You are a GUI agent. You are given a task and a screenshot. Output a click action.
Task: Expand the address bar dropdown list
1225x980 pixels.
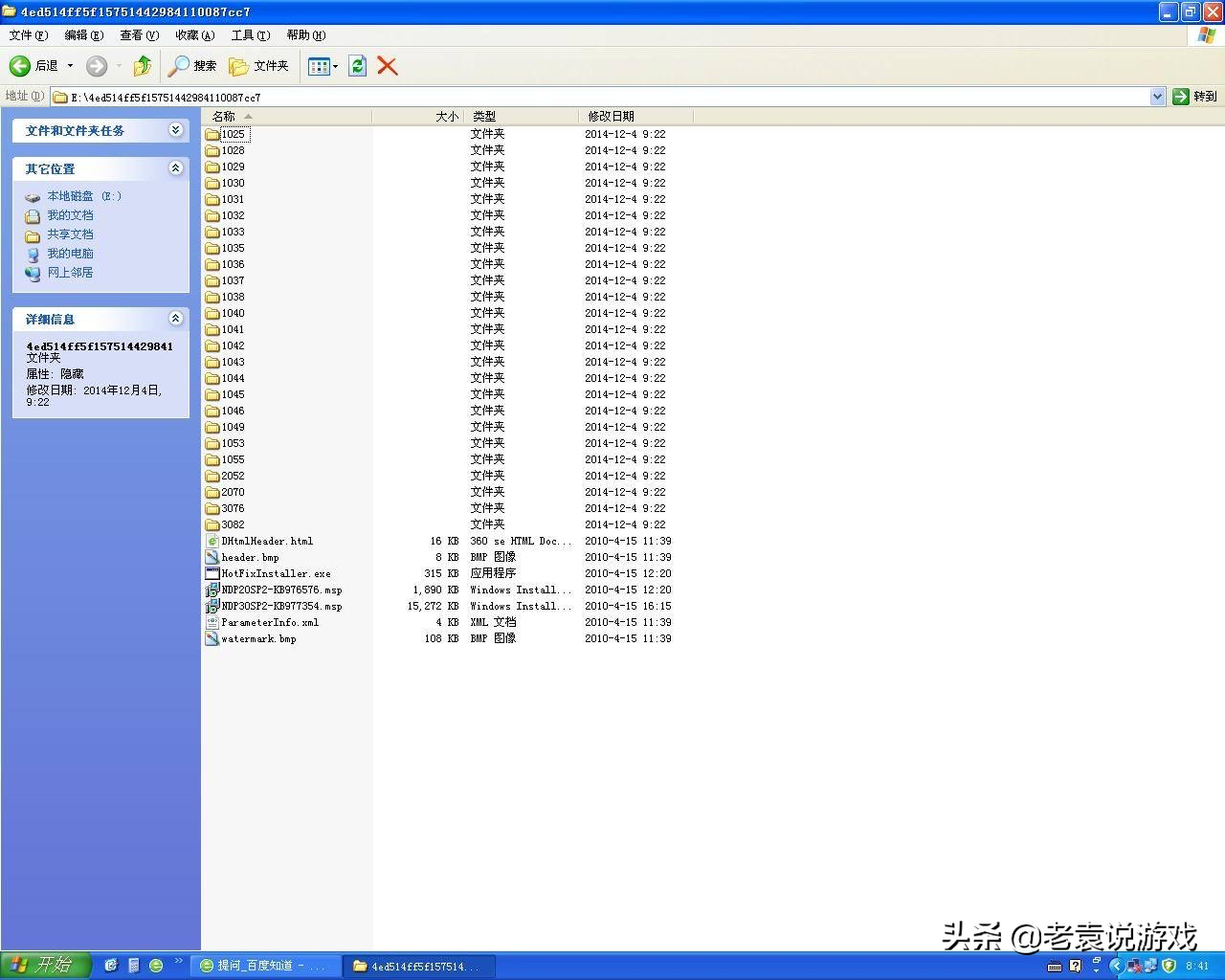pos(1157,97)
